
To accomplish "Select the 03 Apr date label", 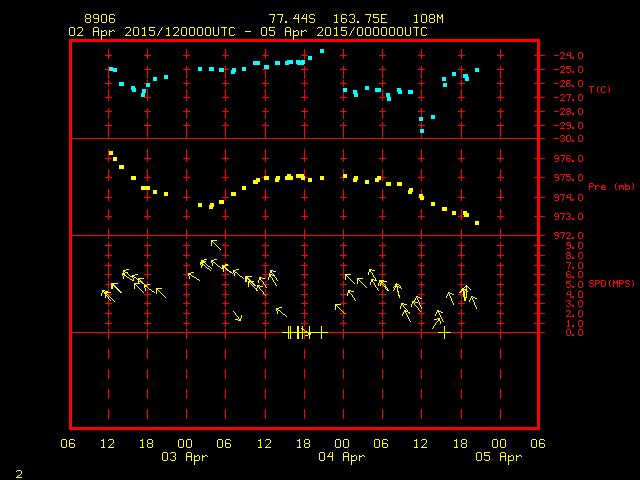I will (x=185, y=457).
